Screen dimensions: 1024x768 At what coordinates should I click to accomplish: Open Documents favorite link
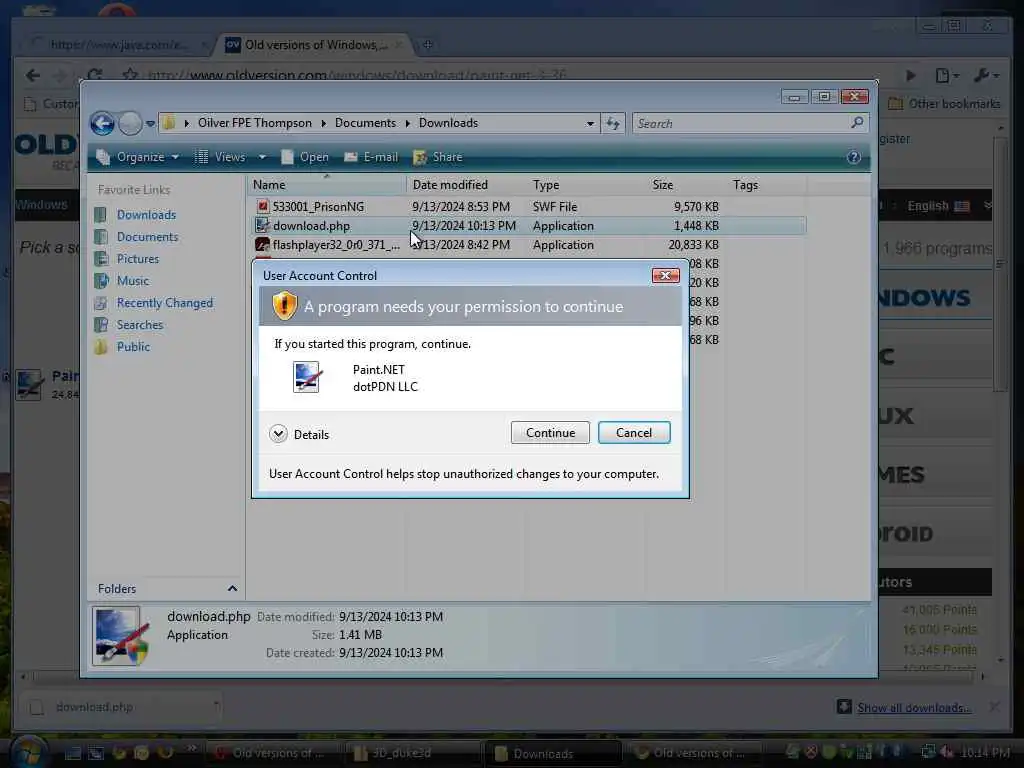tap(147, 236)
